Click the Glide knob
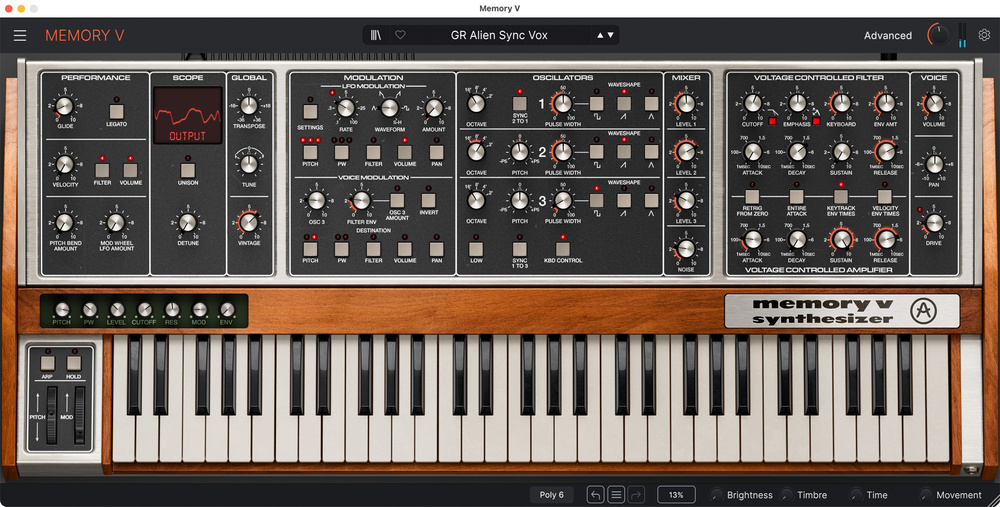 click(x=64, y=107)
